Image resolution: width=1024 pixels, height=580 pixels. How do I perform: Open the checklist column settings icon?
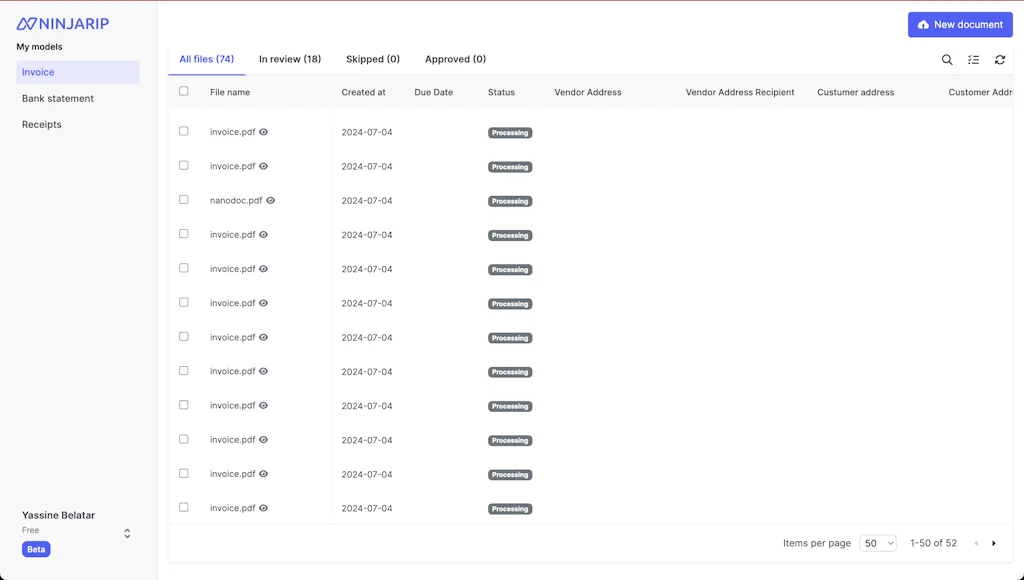pyautogui.click(x=974, y=60)
